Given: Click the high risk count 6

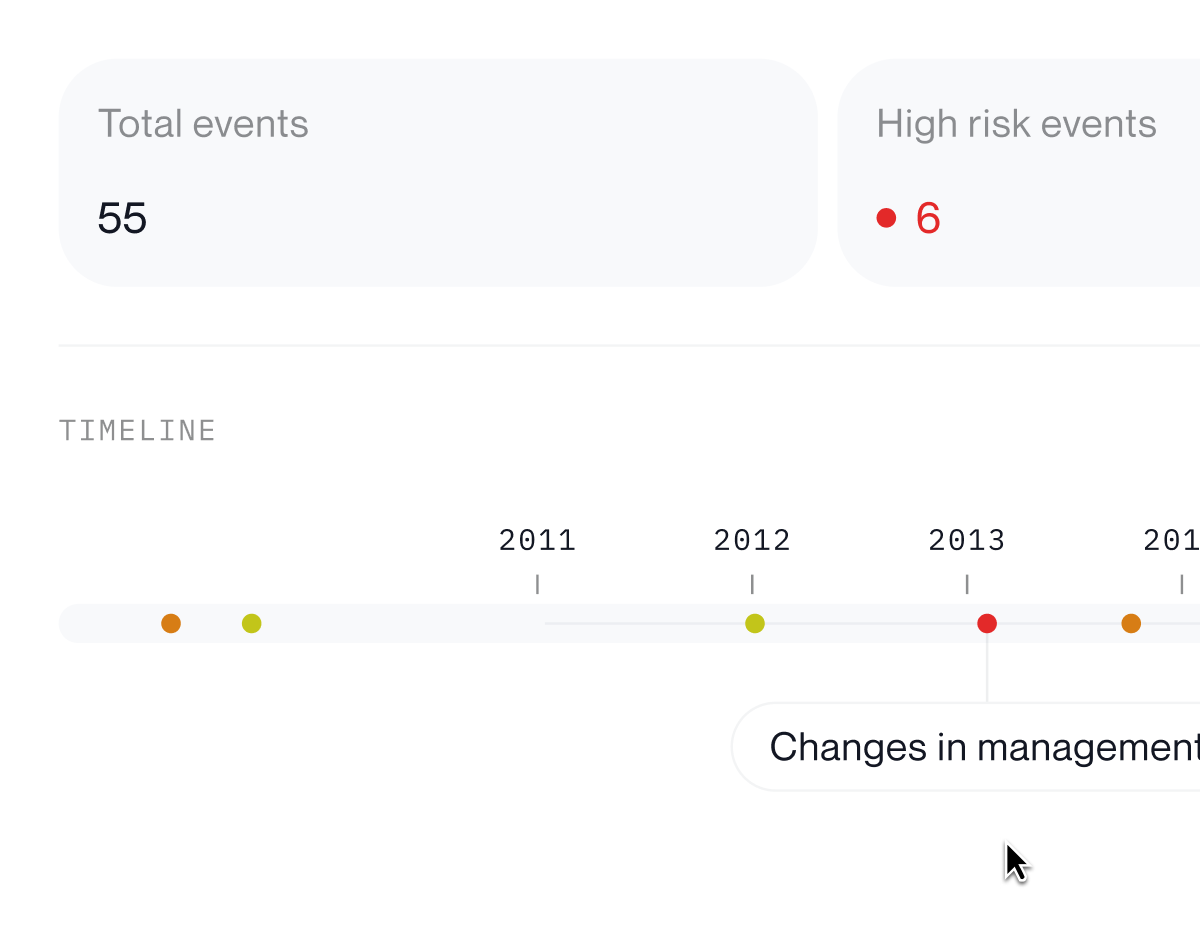Looking at the screenshot, I should 928,218.
